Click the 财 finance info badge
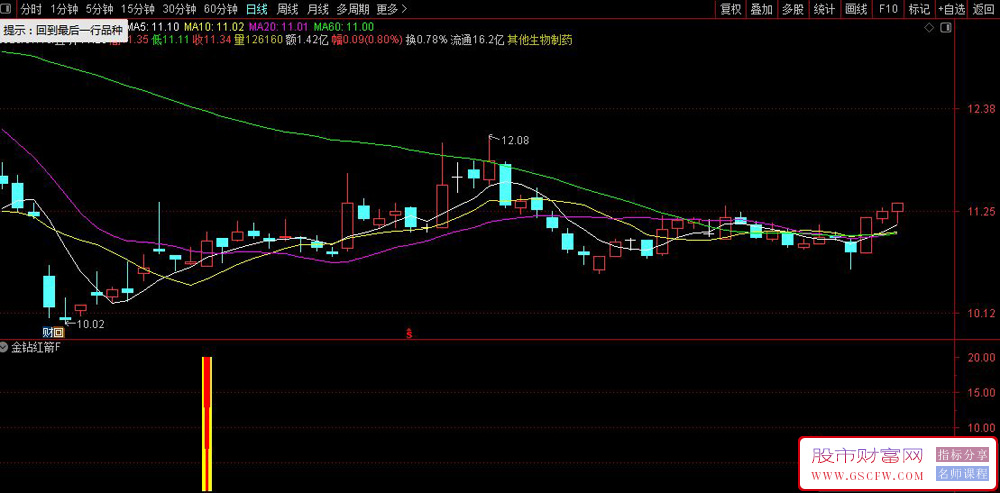This screenshot has height=493, width=1000. point(47,332)
